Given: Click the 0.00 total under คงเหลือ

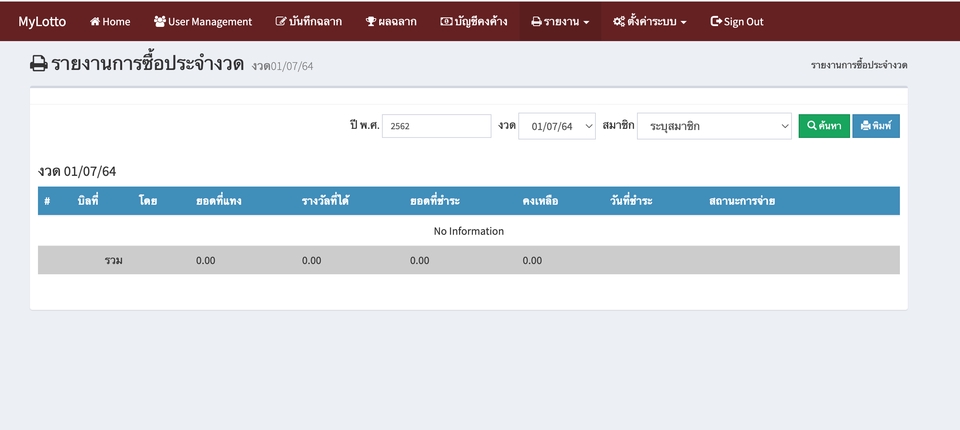Looking at the screenshot, I should [x=533, y=260].
